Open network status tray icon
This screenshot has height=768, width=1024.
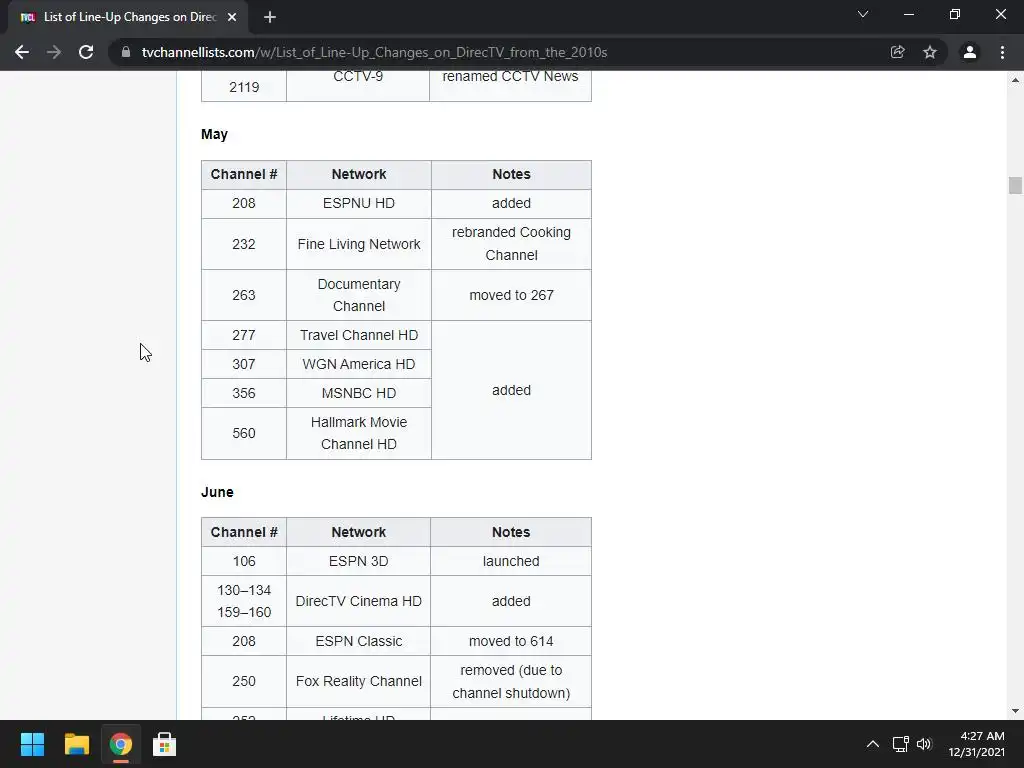pos(901,744)
